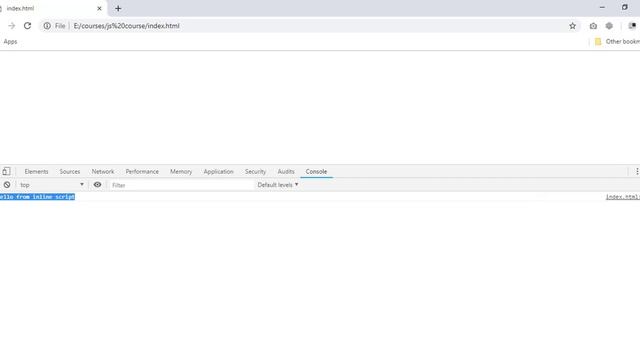640x360 pixels.
Task: Click the site info icon in address bar
Action: (47, 26)
